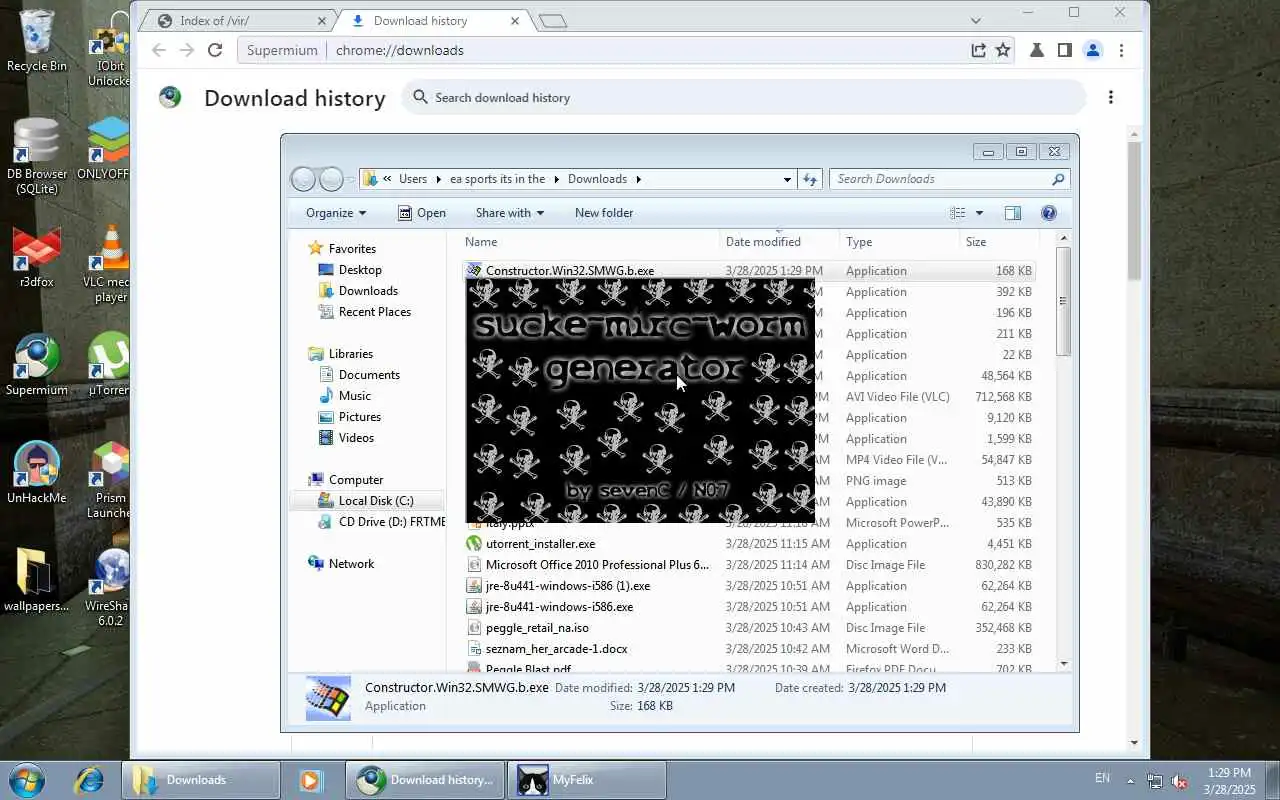Select Downloads in the navigation pane
The height and width of the screenshot is (800, 1280).
tap(358, 291)
